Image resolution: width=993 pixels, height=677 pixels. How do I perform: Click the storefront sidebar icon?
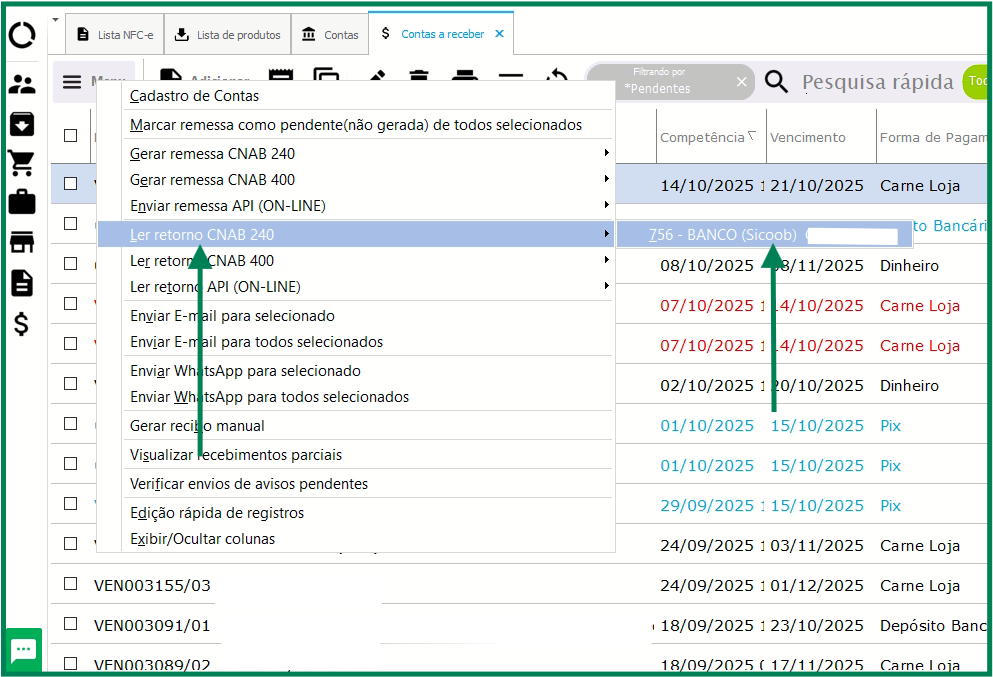click(x=22, y=242)
